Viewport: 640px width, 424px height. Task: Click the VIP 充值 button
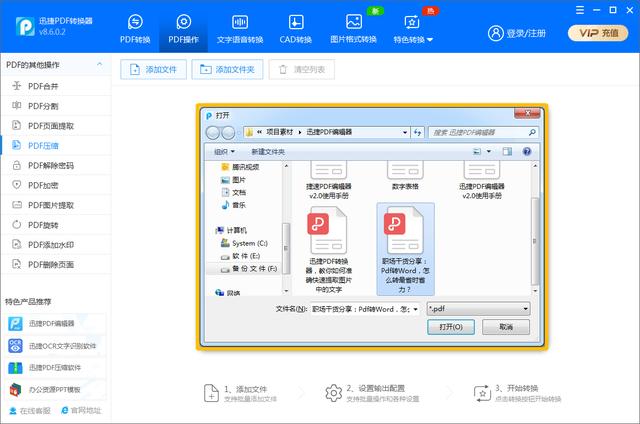pos(598,33)
